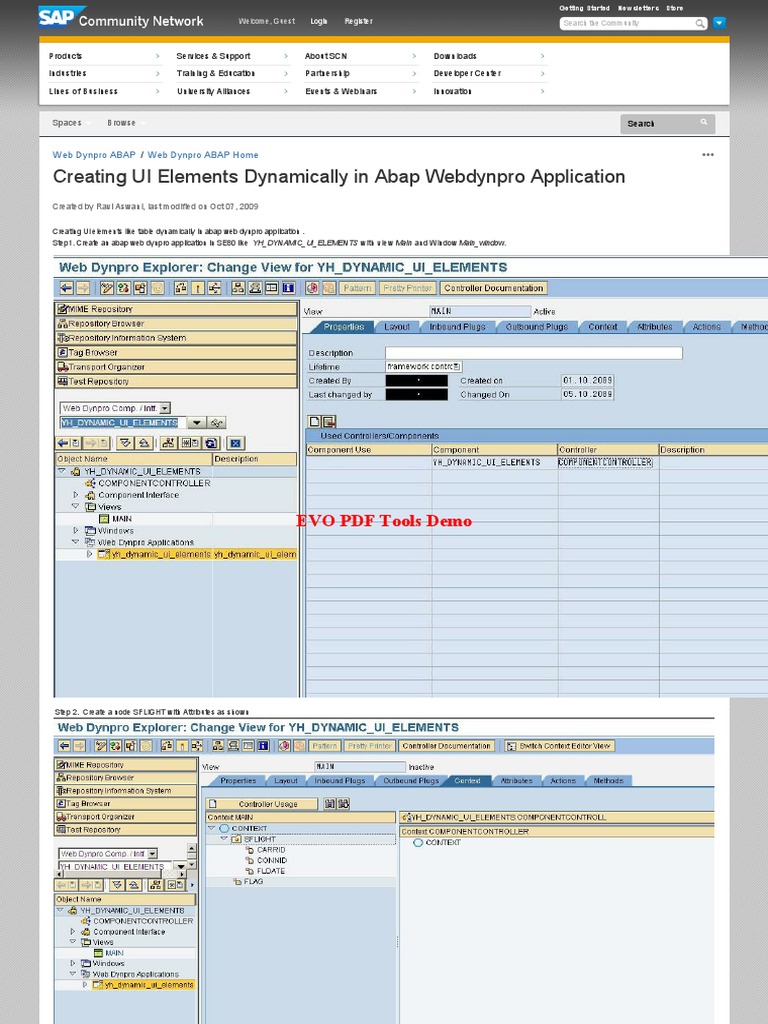Click Controller Documentation button in Step 1 screenshot
Image resolution: width=768 pixels, height=1024 pixels.
[494, 288]
